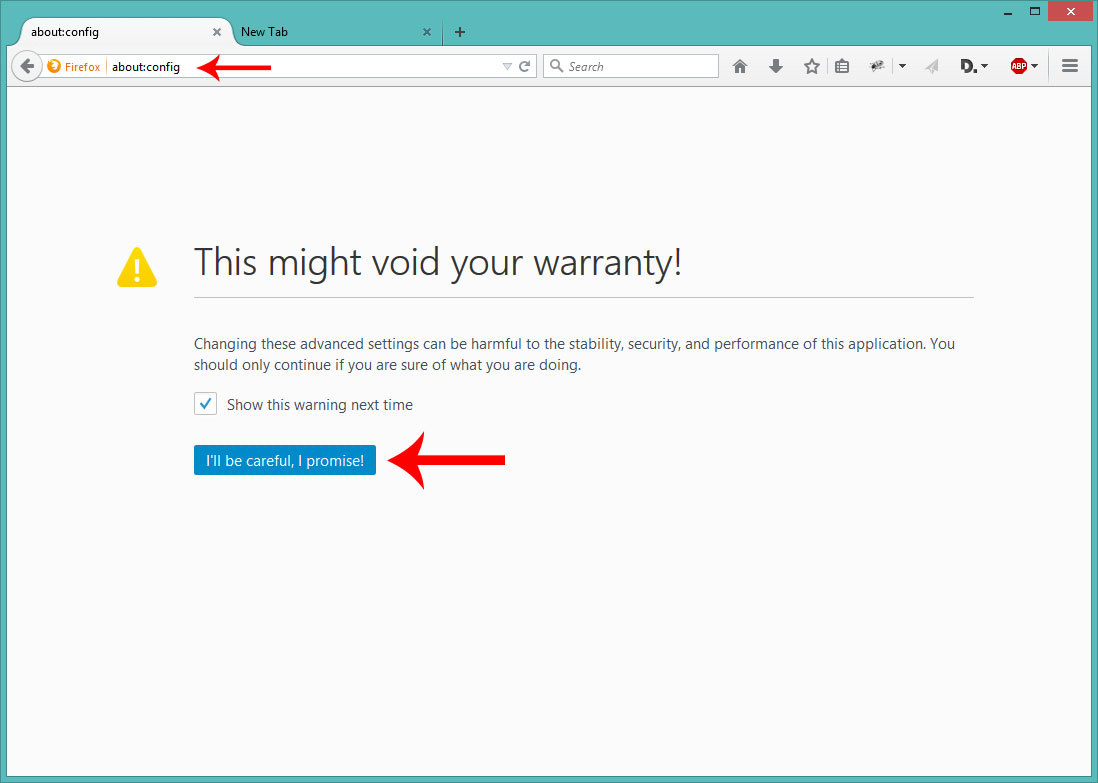The width and height of the screenshot is (1098, 783).
Task: Reload the page with the refresh icon
Action: [524, 67]
